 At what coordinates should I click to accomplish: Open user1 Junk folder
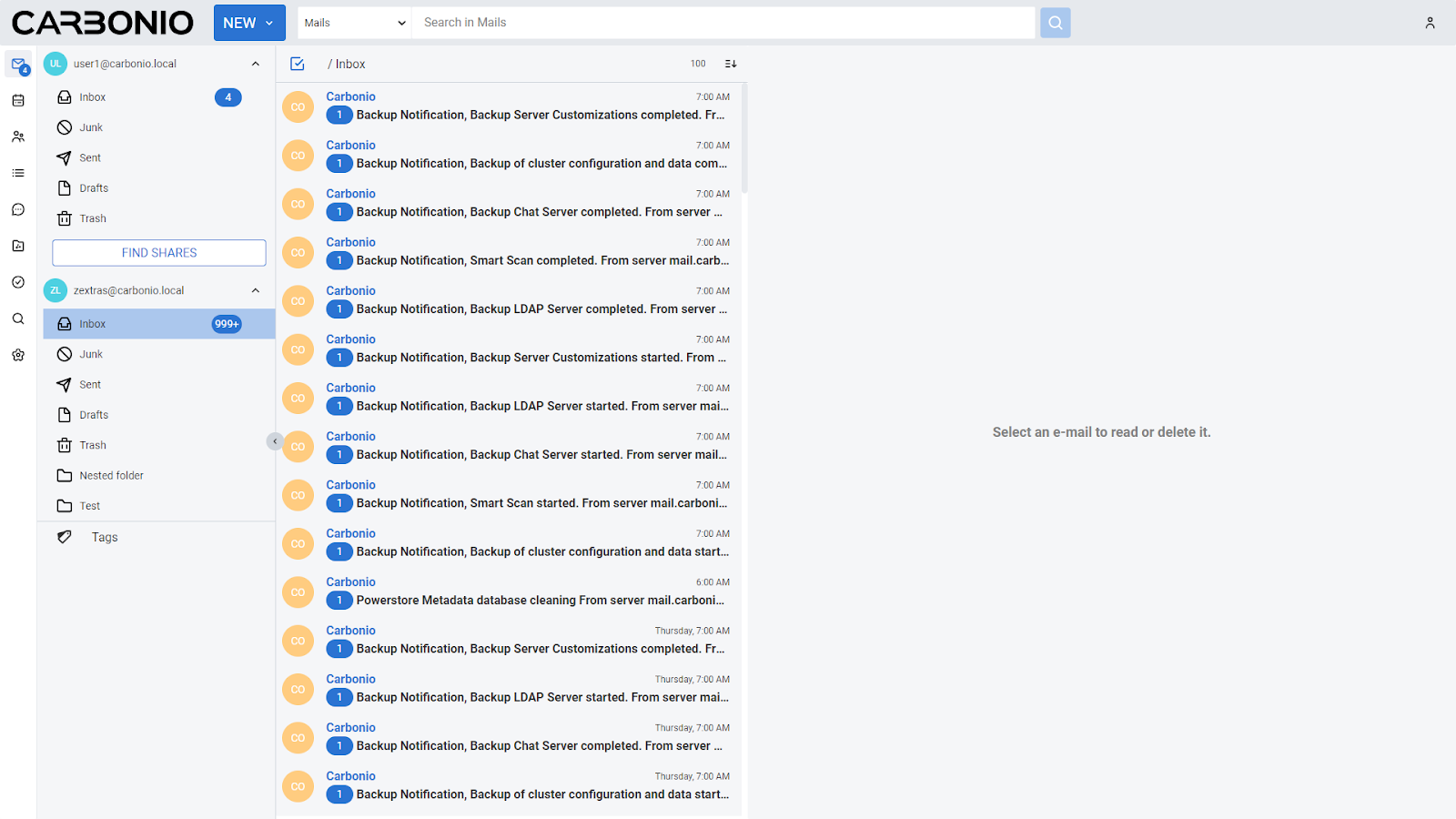click(159, 127)
